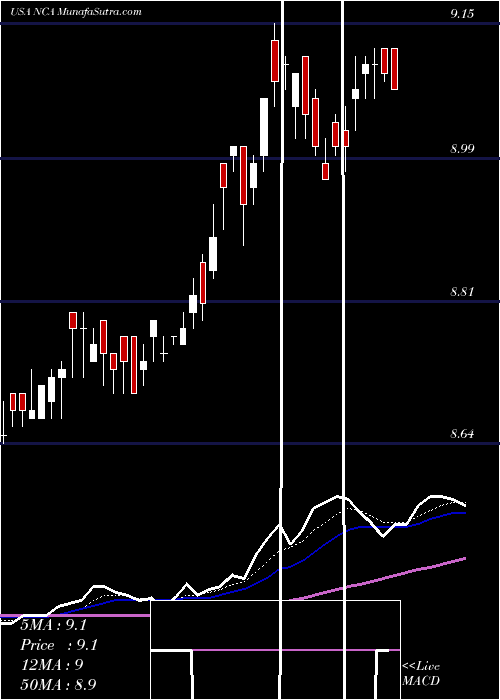Click the <<Live MACD label
The width and height of the screenshot is (500, 700).
point(421,674)
